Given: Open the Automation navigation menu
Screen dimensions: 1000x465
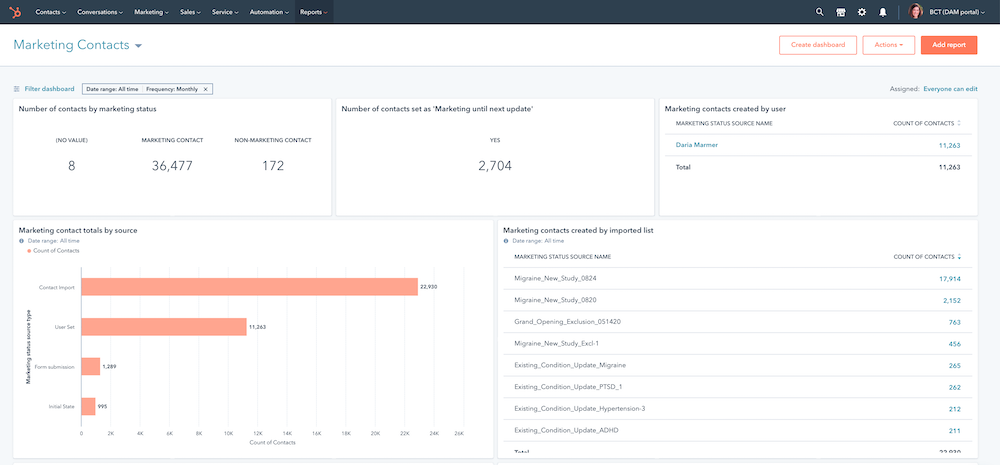Looking at the screenshot, I should [267, 12].
